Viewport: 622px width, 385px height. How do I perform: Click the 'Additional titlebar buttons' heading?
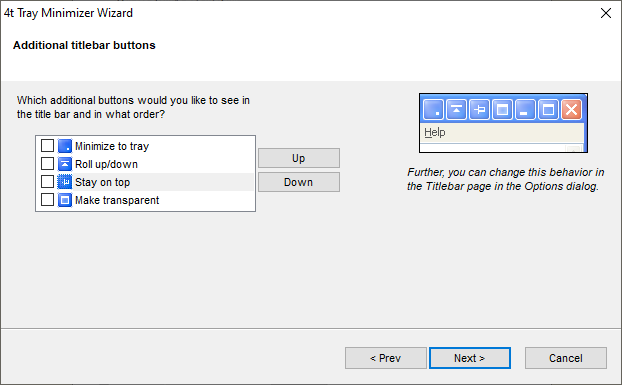coord(84,45)
